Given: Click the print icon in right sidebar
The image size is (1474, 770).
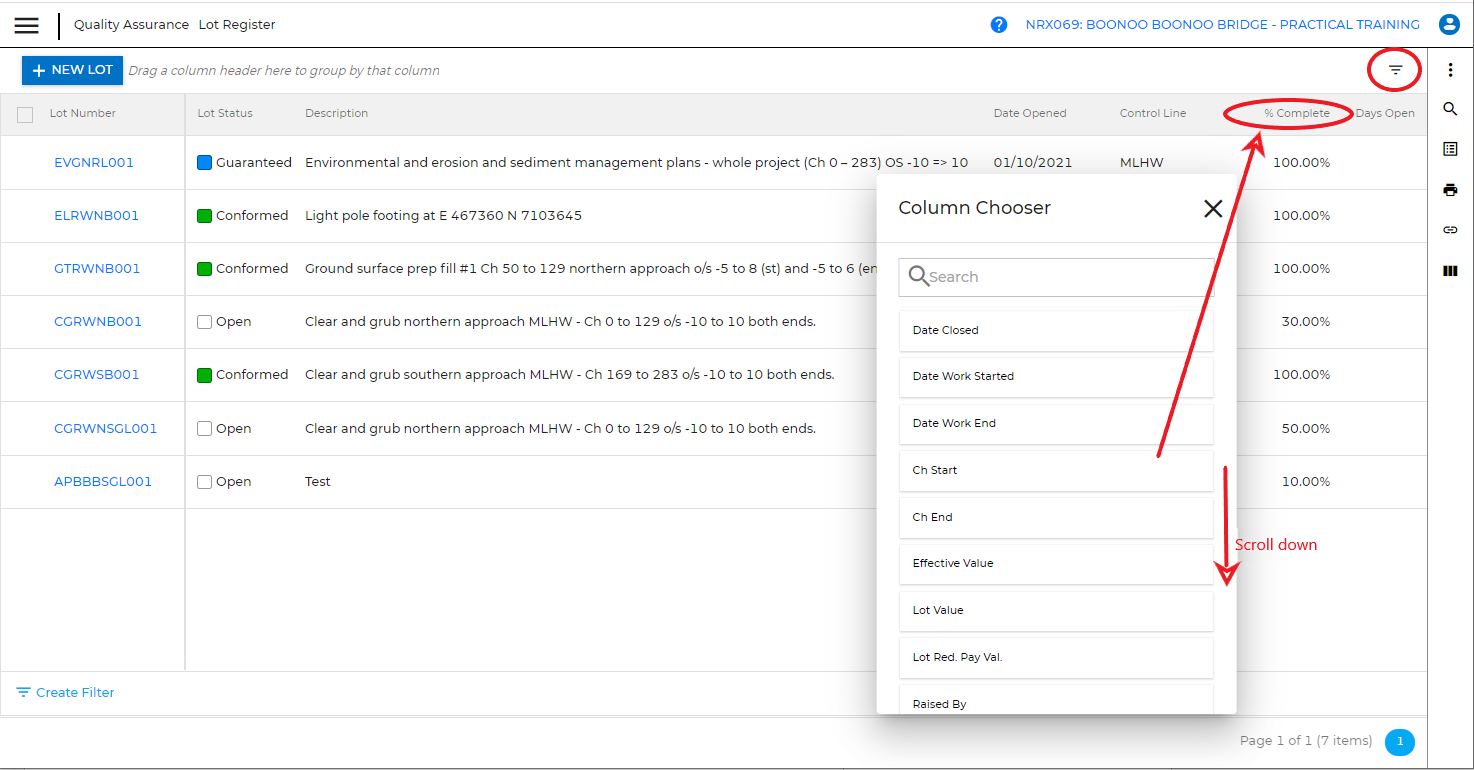Looking at the screenshot, I should [1450, 190].
